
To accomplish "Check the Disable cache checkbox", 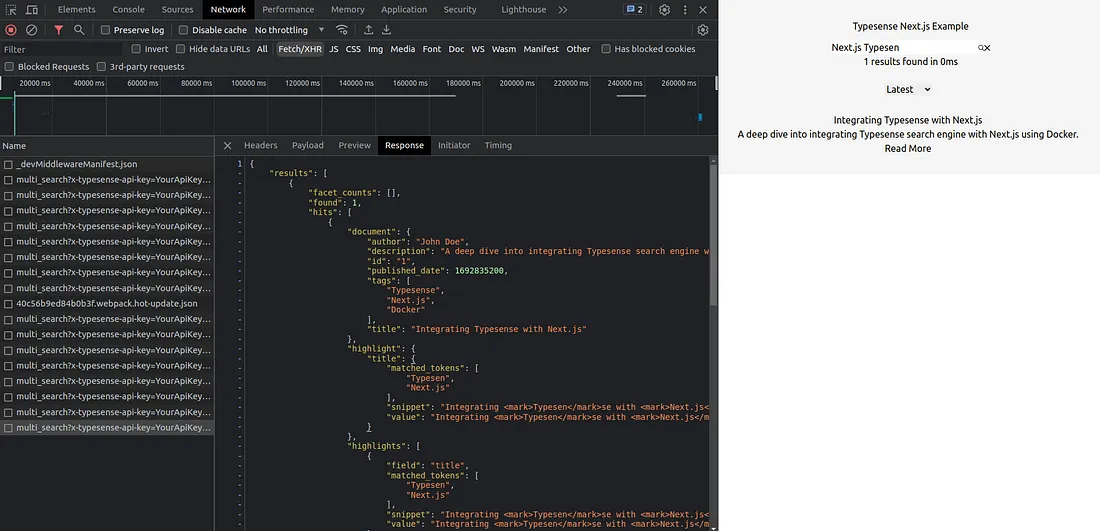I will 184,30.
